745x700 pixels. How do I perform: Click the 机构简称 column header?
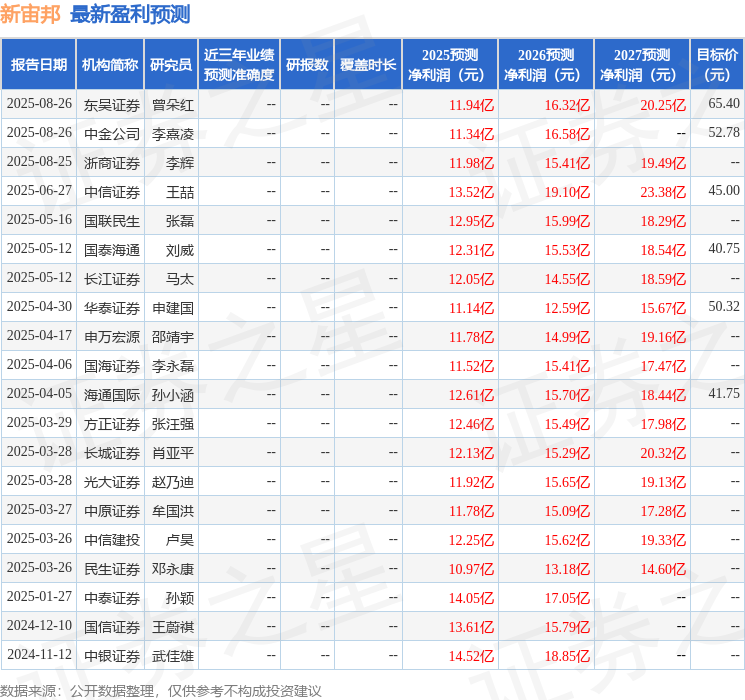[x=110, y=65]
